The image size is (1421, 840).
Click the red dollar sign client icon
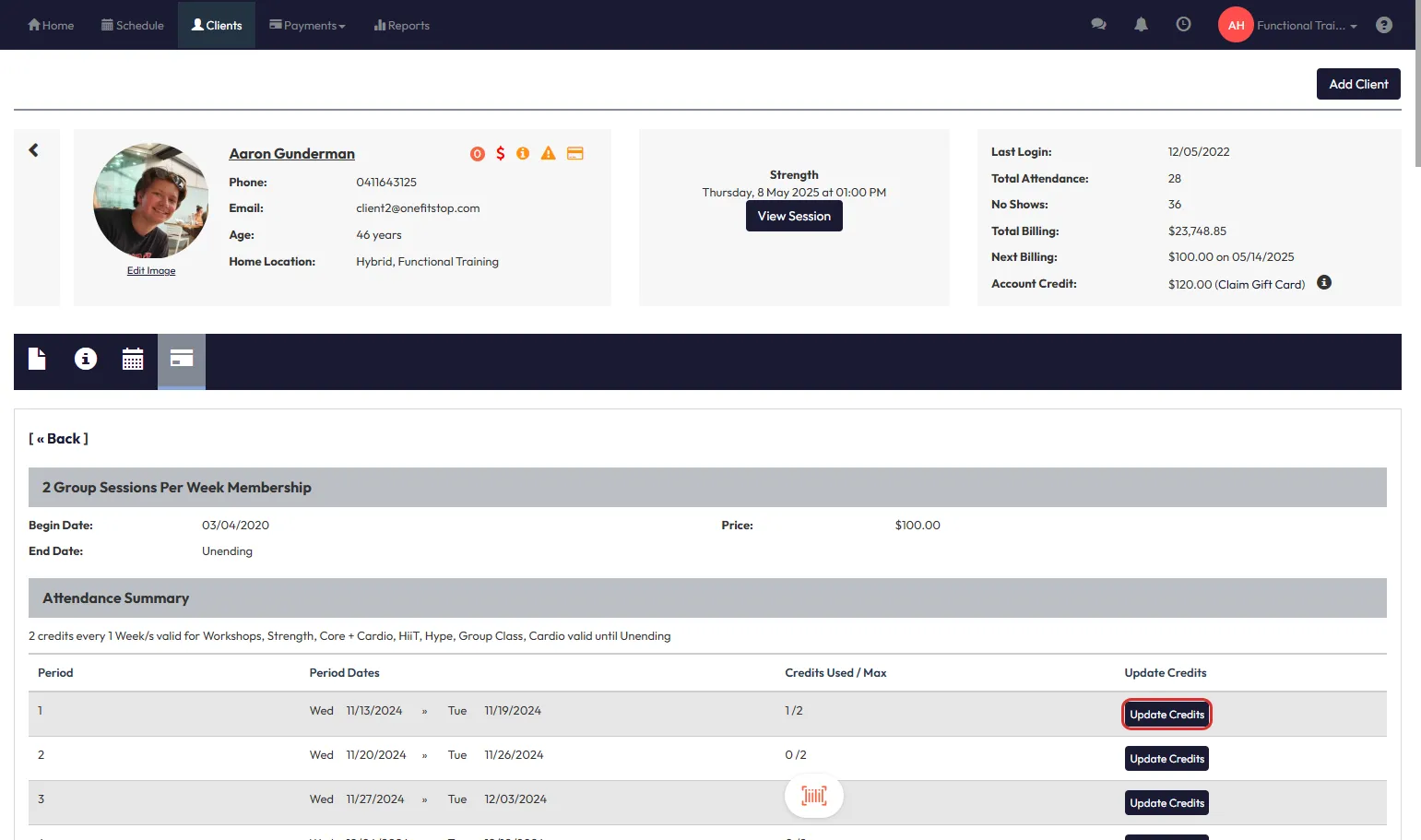500,154
